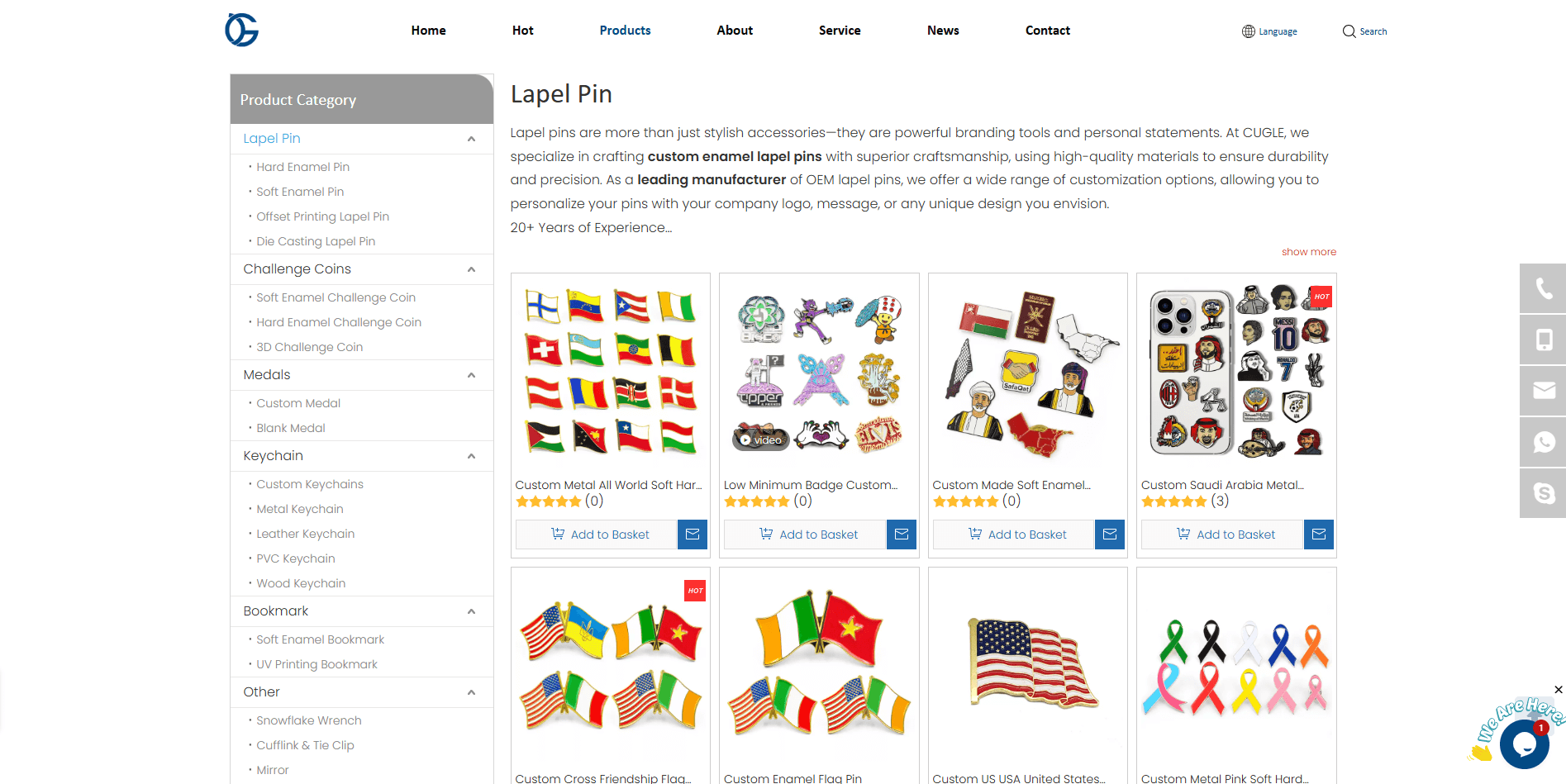
Task: Collapse the Keychain category
Action: click(x=472, y=456)
